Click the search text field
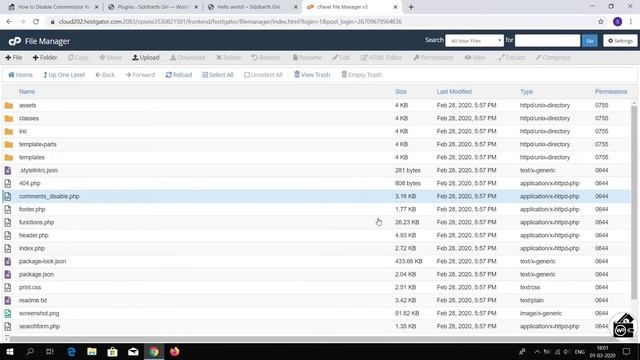The height and width of the screenshot is (360, 640). point(547,41)
